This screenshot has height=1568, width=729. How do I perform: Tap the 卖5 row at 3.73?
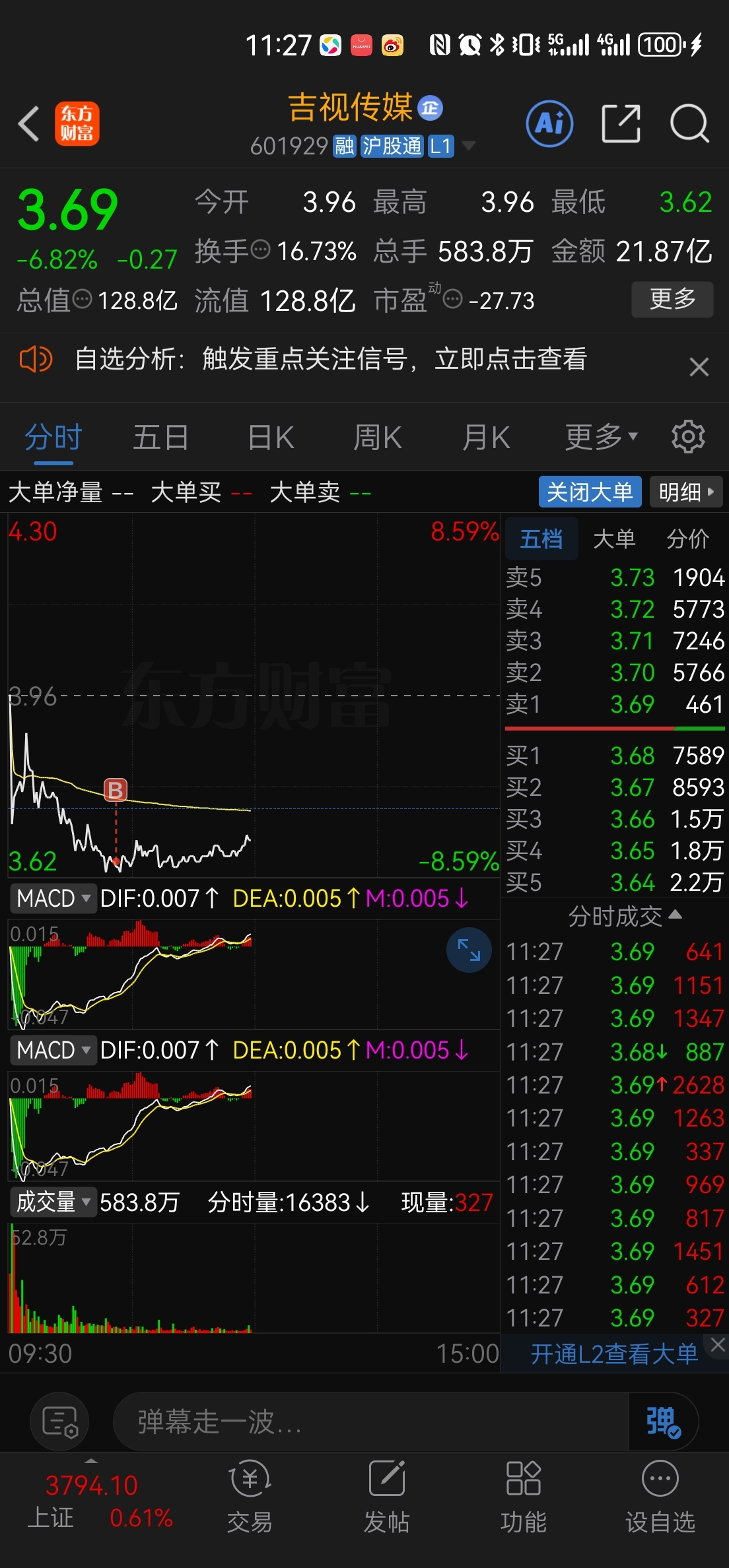(x=615, y=577)
